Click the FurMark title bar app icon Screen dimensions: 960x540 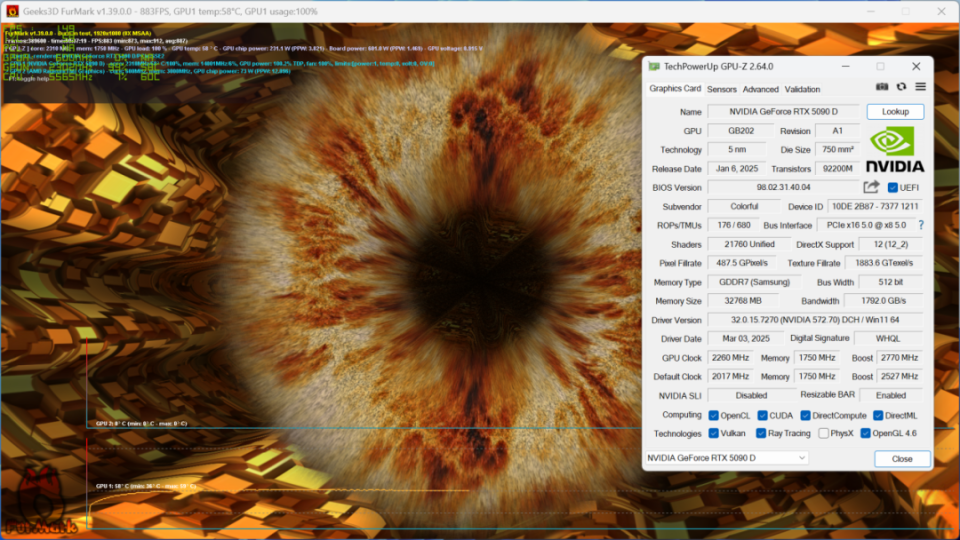tap(12, 11)
